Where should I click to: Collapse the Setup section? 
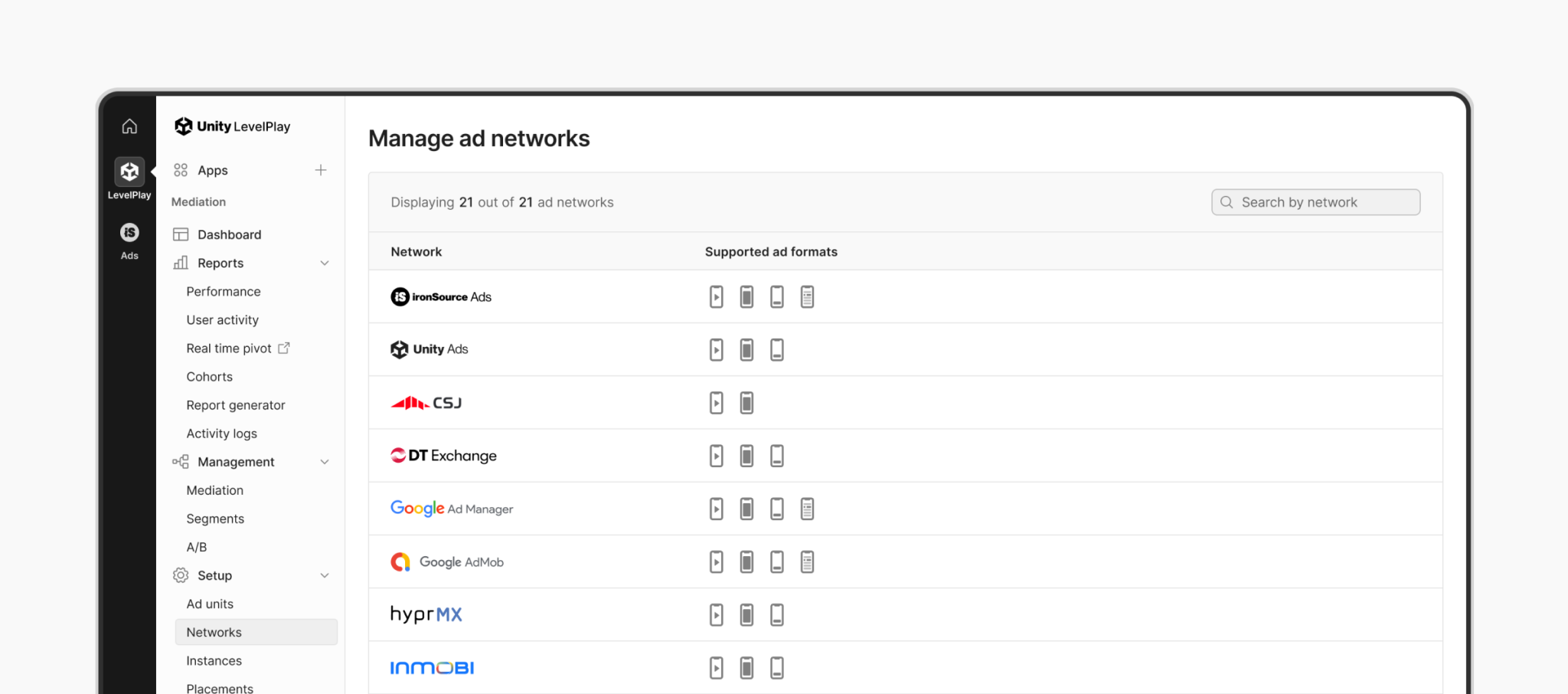[325, 575]
